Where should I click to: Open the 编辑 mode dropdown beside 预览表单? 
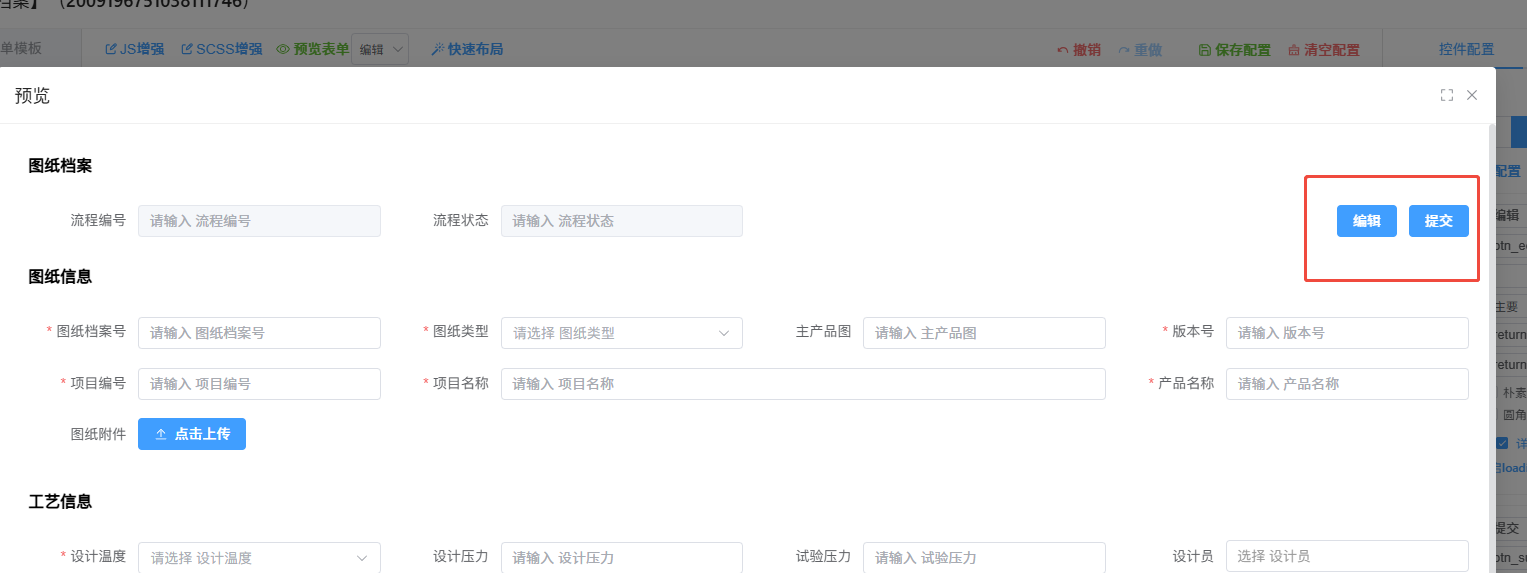click(x=380, y=49)
